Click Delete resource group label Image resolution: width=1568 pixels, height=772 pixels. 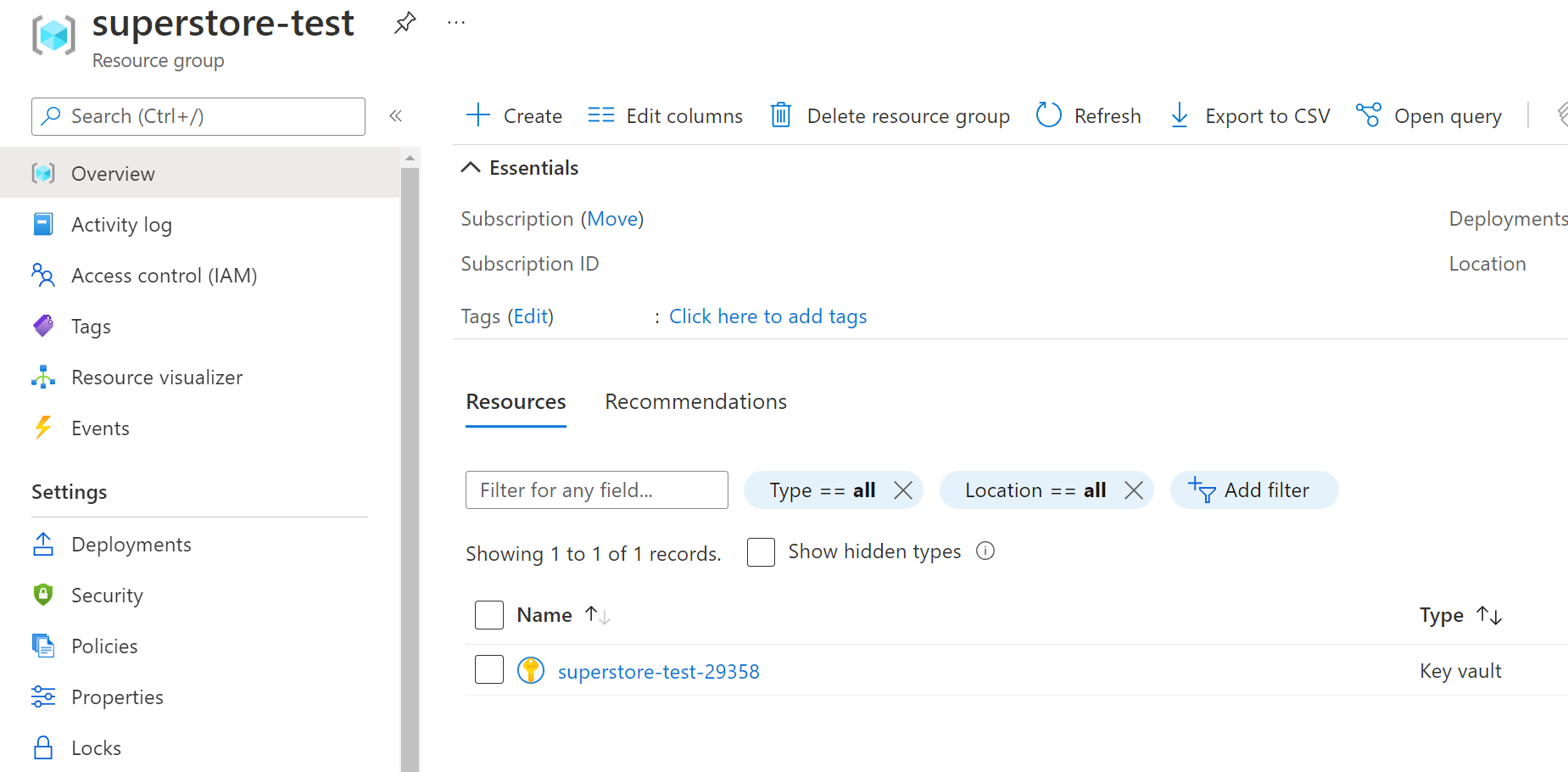(908, 116)
